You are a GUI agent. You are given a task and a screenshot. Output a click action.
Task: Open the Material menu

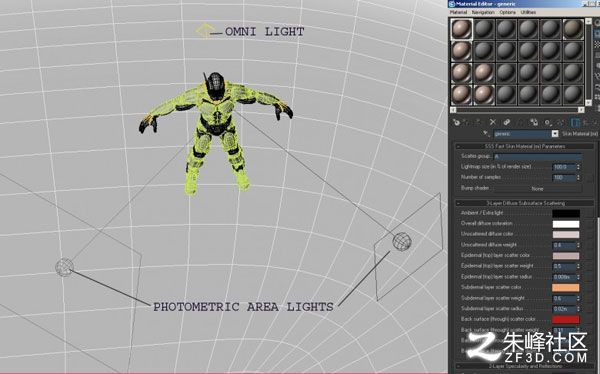458,12
